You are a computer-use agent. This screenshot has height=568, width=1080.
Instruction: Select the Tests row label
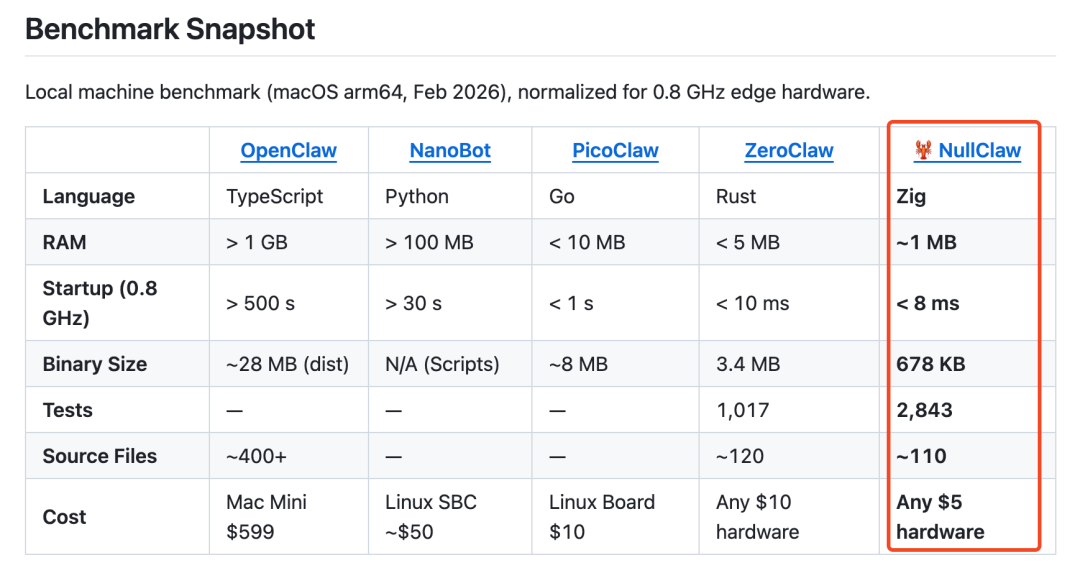click(x=67, y=410)
